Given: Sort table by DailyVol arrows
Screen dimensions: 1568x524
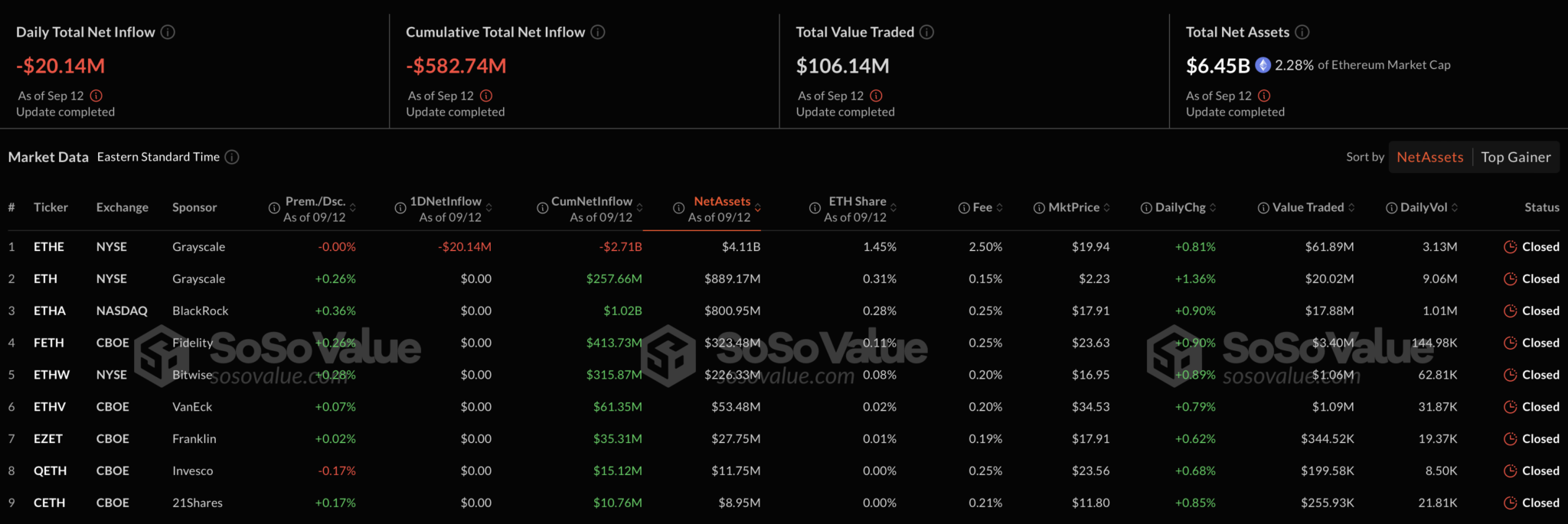Looking at the screenshot, I should pos(1455,208).
